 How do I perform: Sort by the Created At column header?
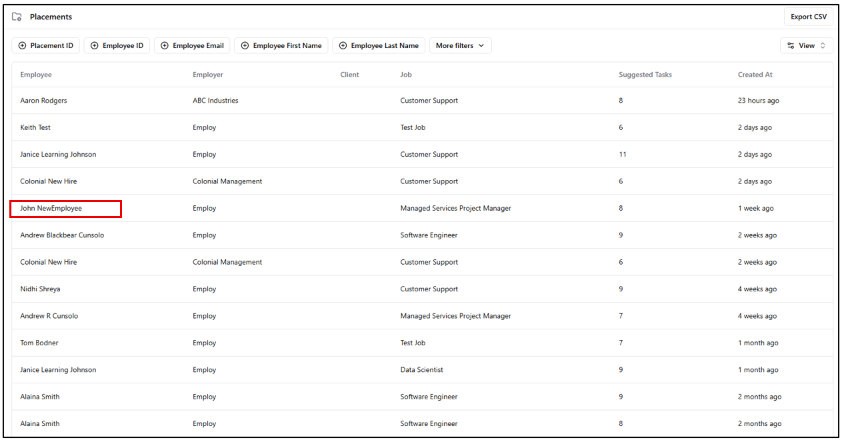tap(757, 75)
